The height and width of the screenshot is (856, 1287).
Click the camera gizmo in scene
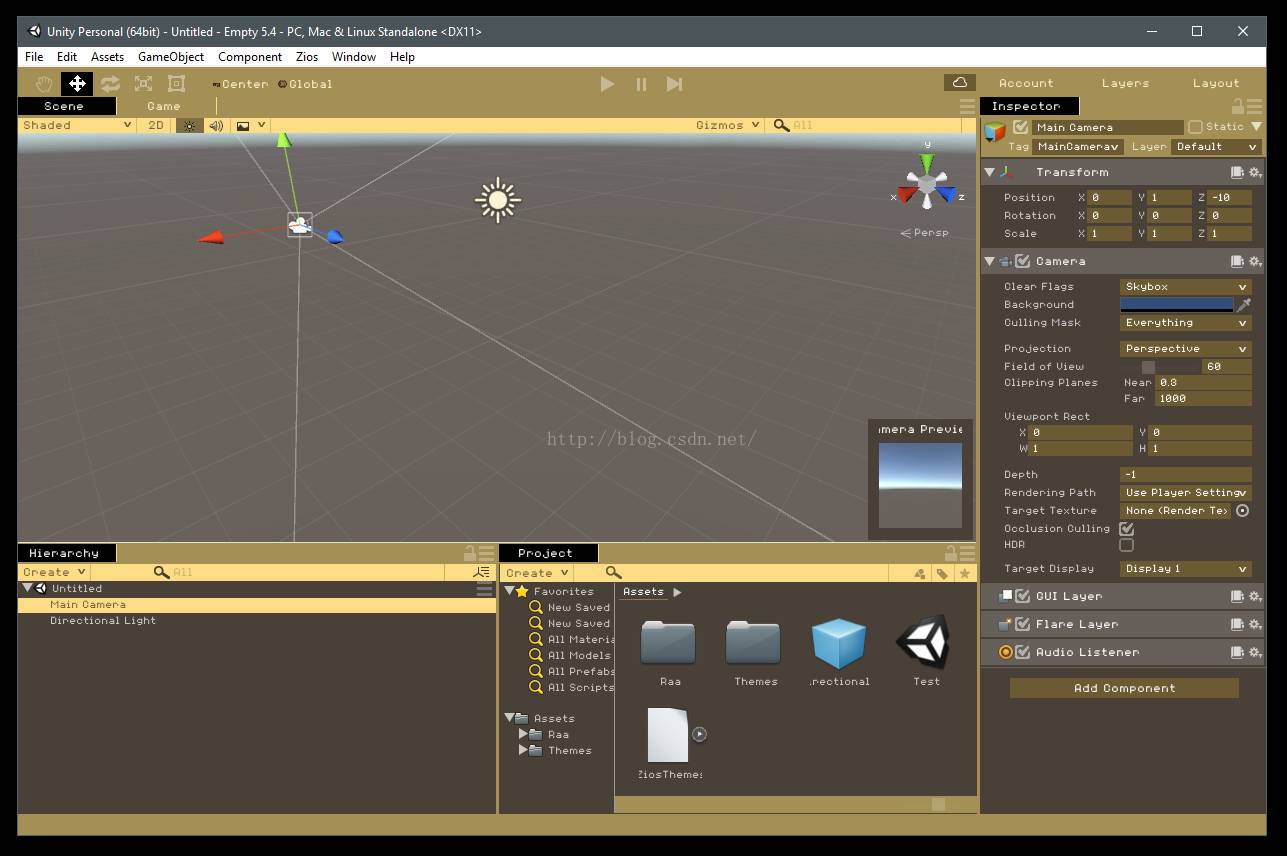[x=300, y=225]
